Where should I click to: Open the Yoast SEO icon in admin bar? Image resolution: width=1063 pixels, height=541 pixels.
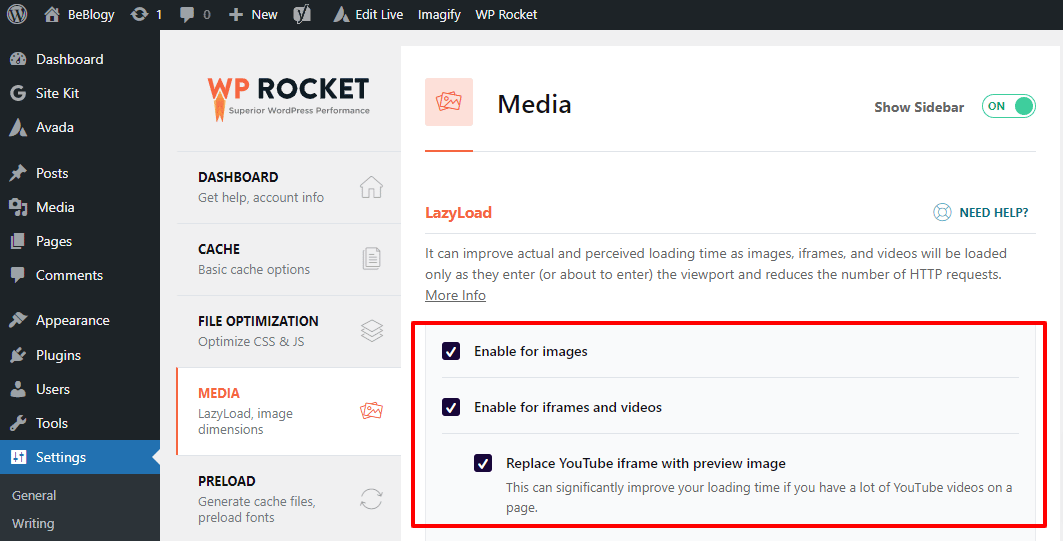point(302,14)
